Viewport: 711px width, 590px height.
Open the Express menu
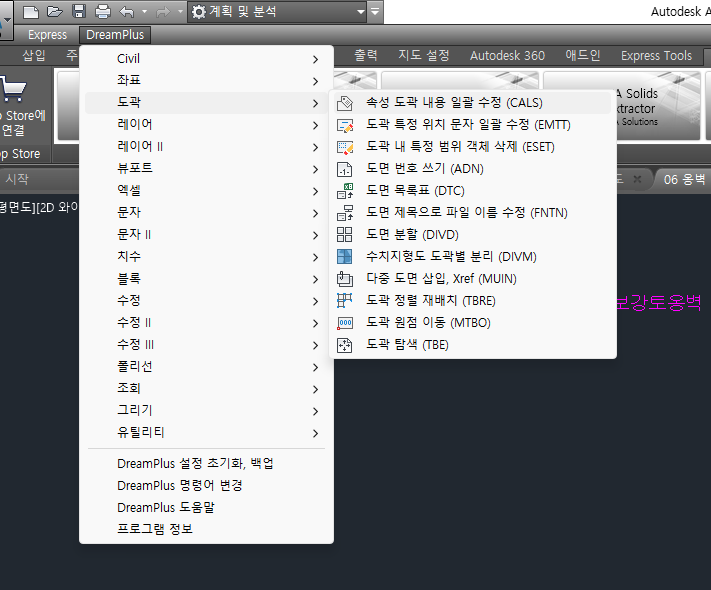click(x=47, y=35)
